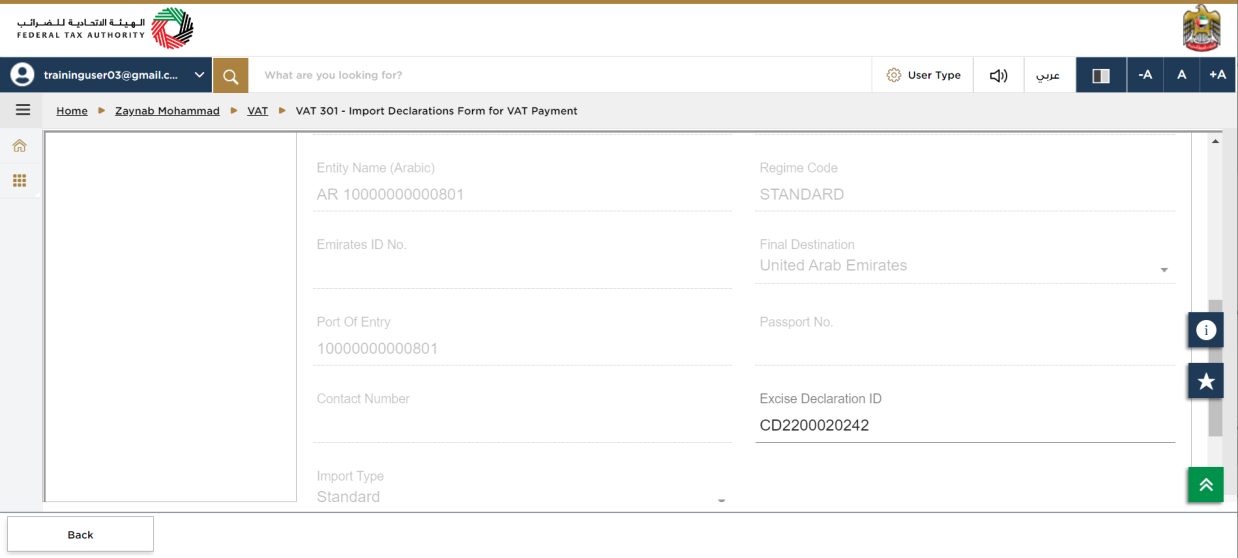The image size is (1238, 558).
Task: Decrease font size with -A
Action: click(x=1145, y=75)
